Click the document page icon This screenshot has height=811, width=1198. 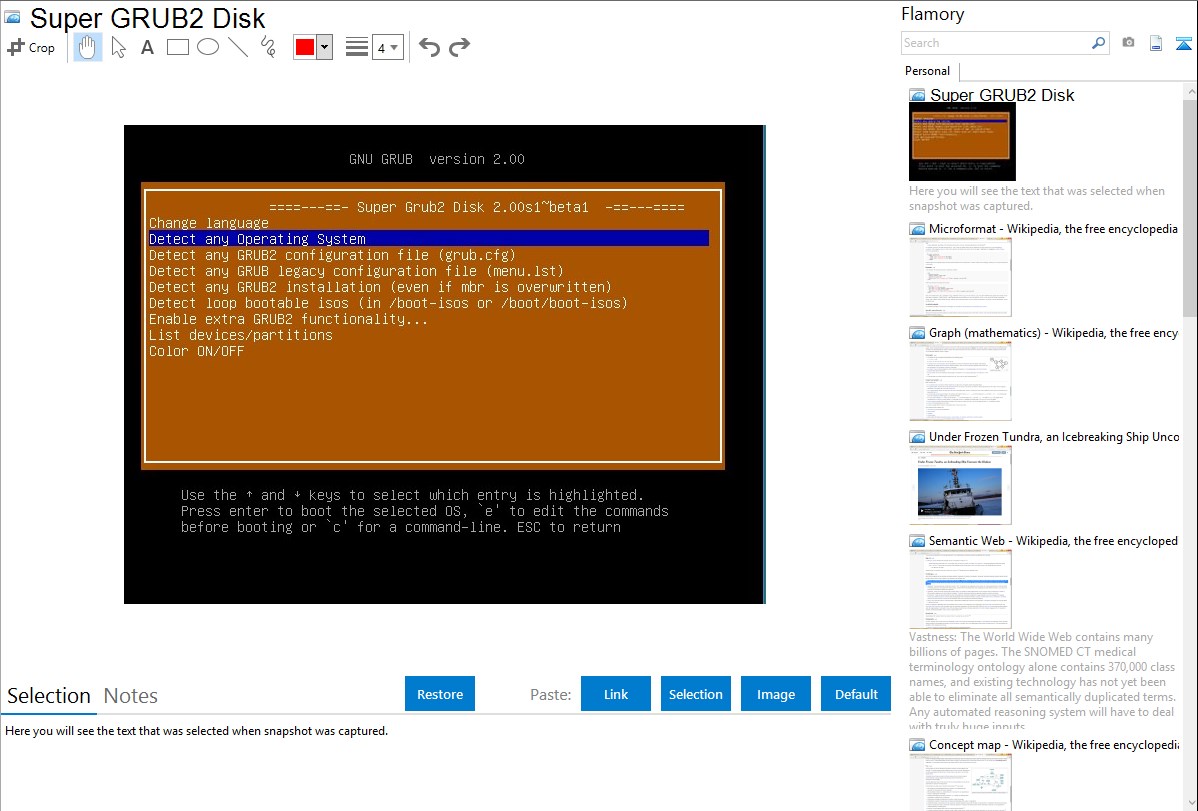pos(1156,43)
